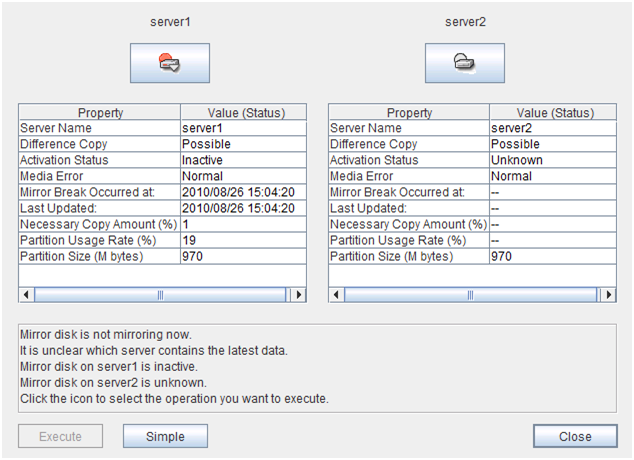Click server1 table Value (Status) header
Image resolution: width=634 pixels, height=460 pixels.
[x=243, y=113]
